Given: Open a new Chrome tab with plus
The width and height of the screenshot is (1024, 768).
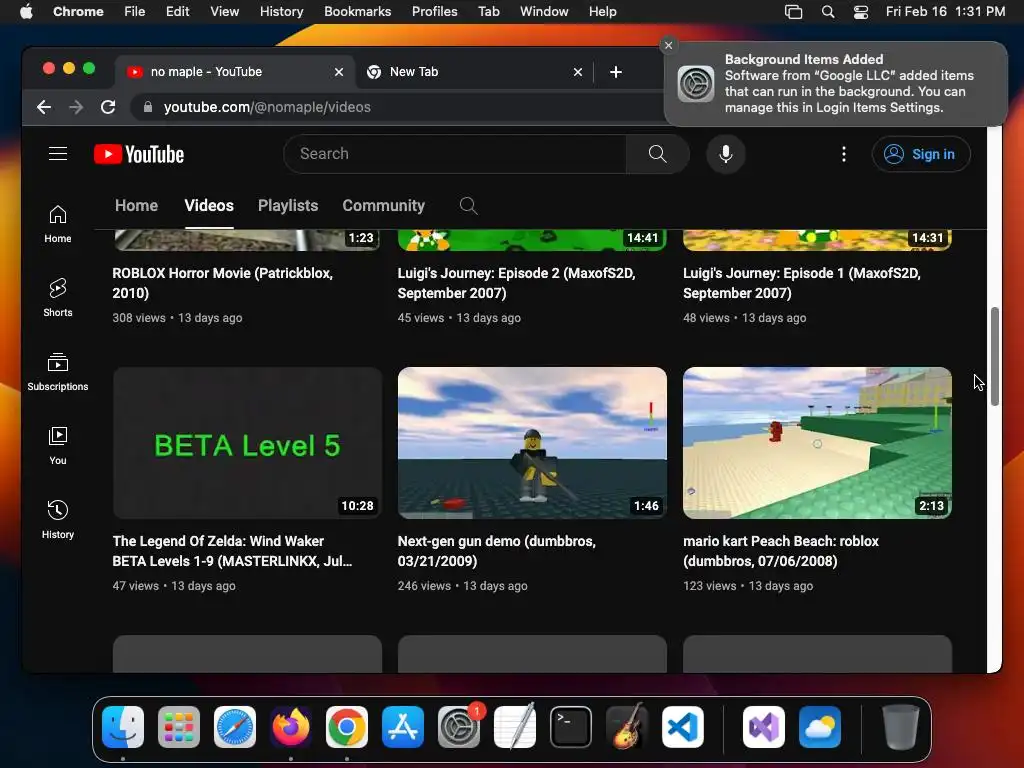Looking at the screenshot, I should click(616, 72).
